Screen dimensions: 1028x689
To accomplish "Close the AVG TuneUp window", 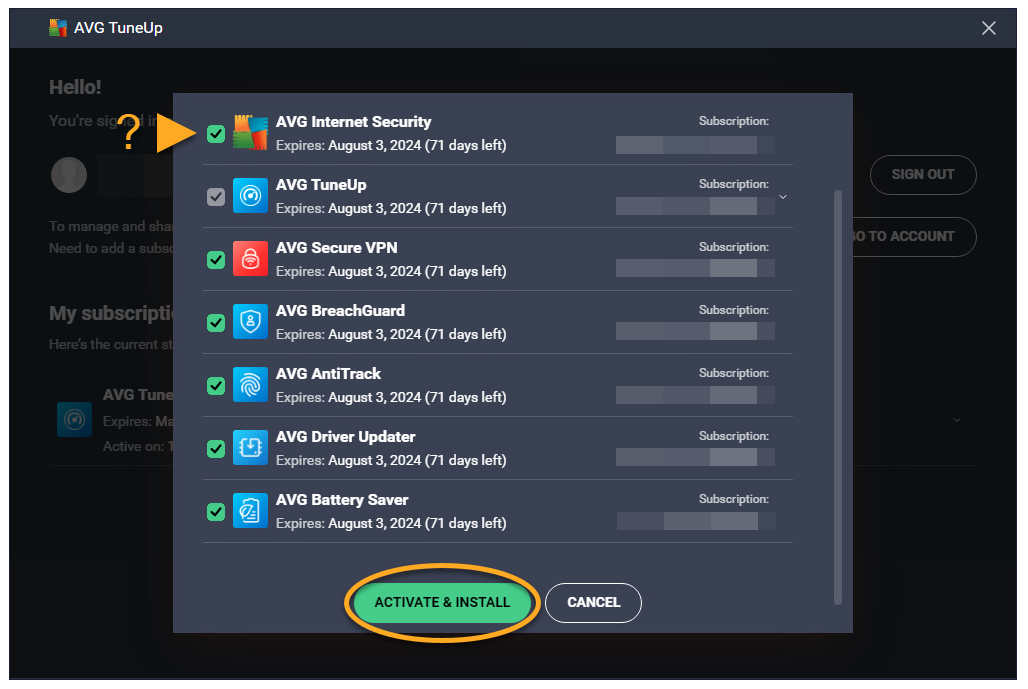I will 989,28.
